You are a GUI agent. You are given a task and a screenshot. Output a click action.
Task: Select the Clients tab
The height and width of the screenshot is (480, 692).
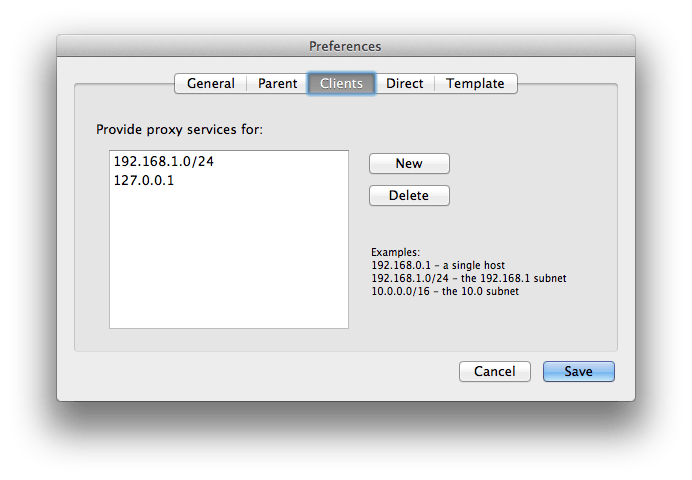[341, 84]
